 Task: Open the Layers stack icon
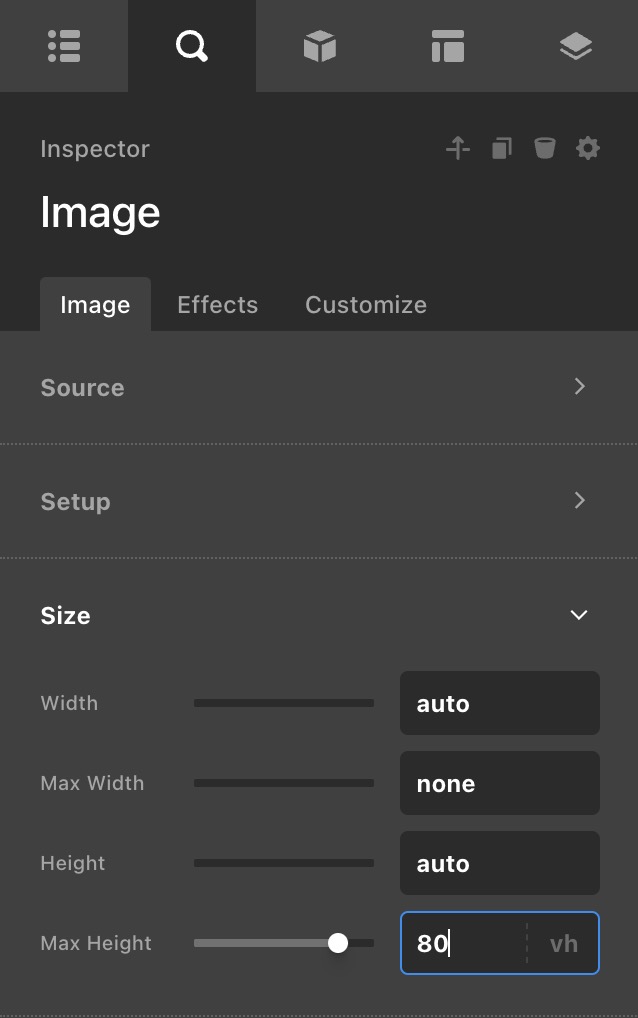click(575, 46)
